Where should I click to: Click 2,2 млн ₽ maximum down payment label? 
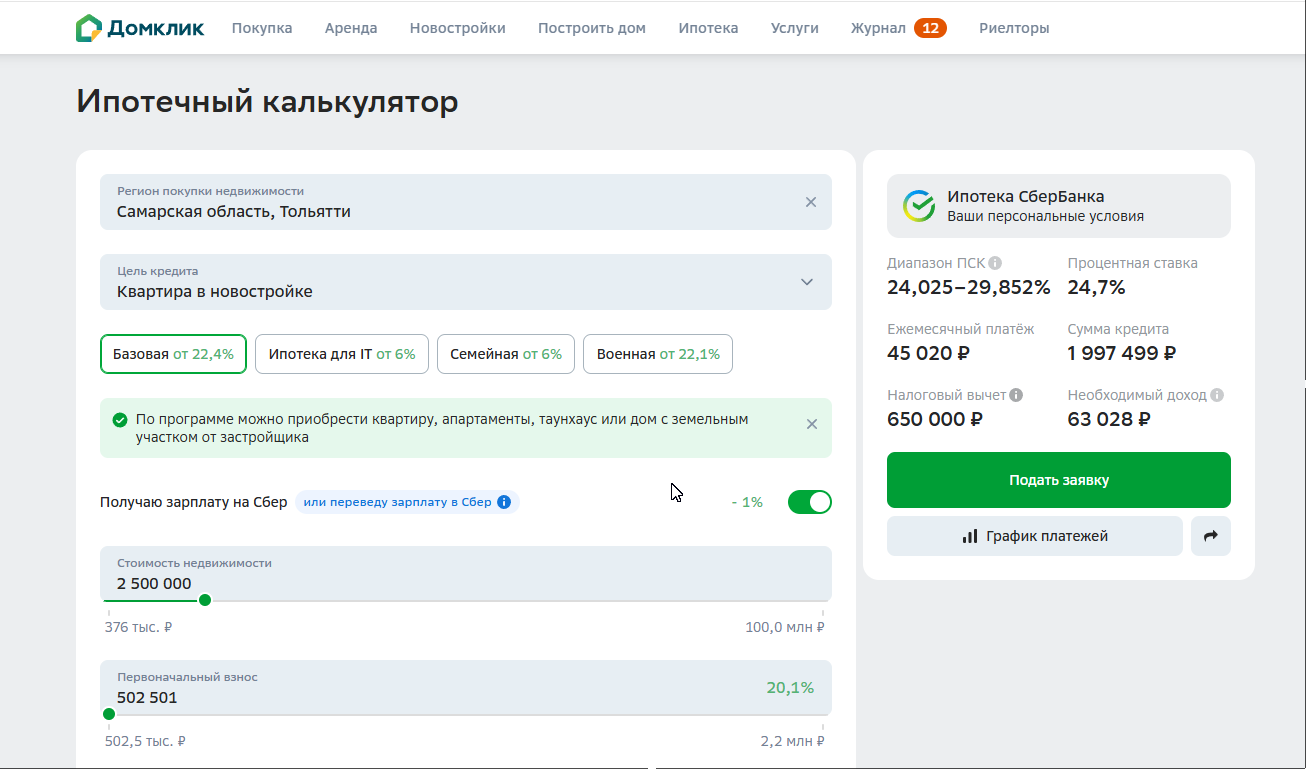coord(792,742)
